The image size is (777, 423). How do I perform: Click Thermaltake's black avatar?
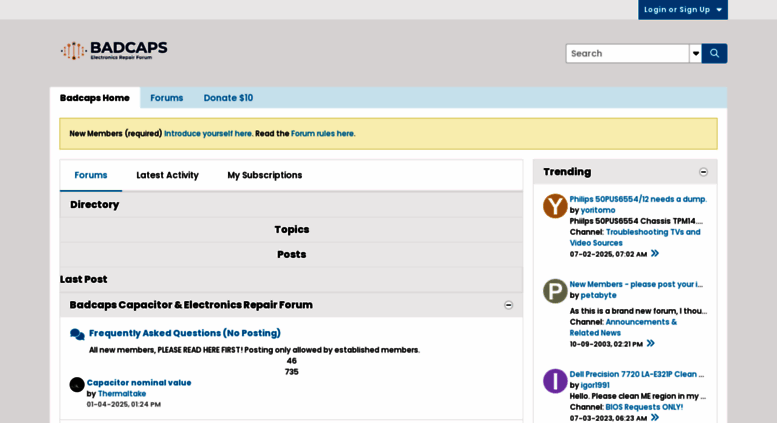[x=77, y=384]
